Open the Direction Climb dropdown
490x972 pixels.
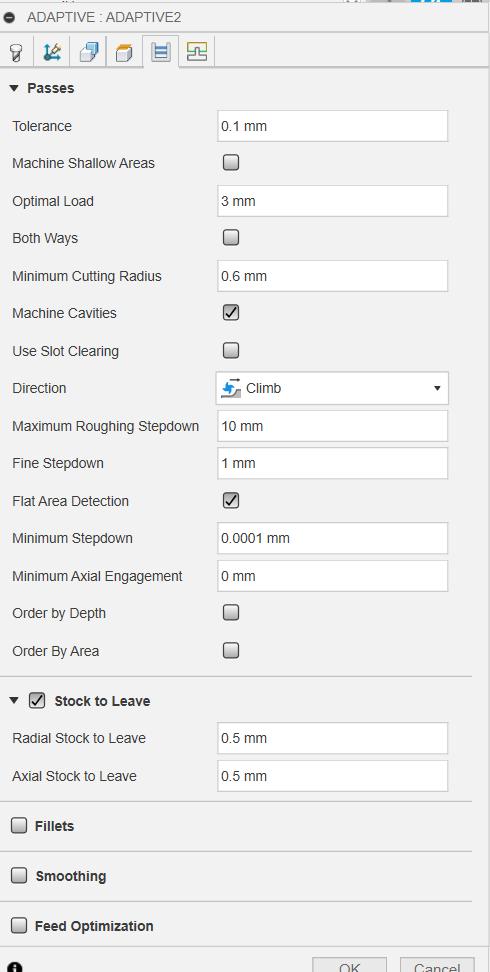coord(332,388)
